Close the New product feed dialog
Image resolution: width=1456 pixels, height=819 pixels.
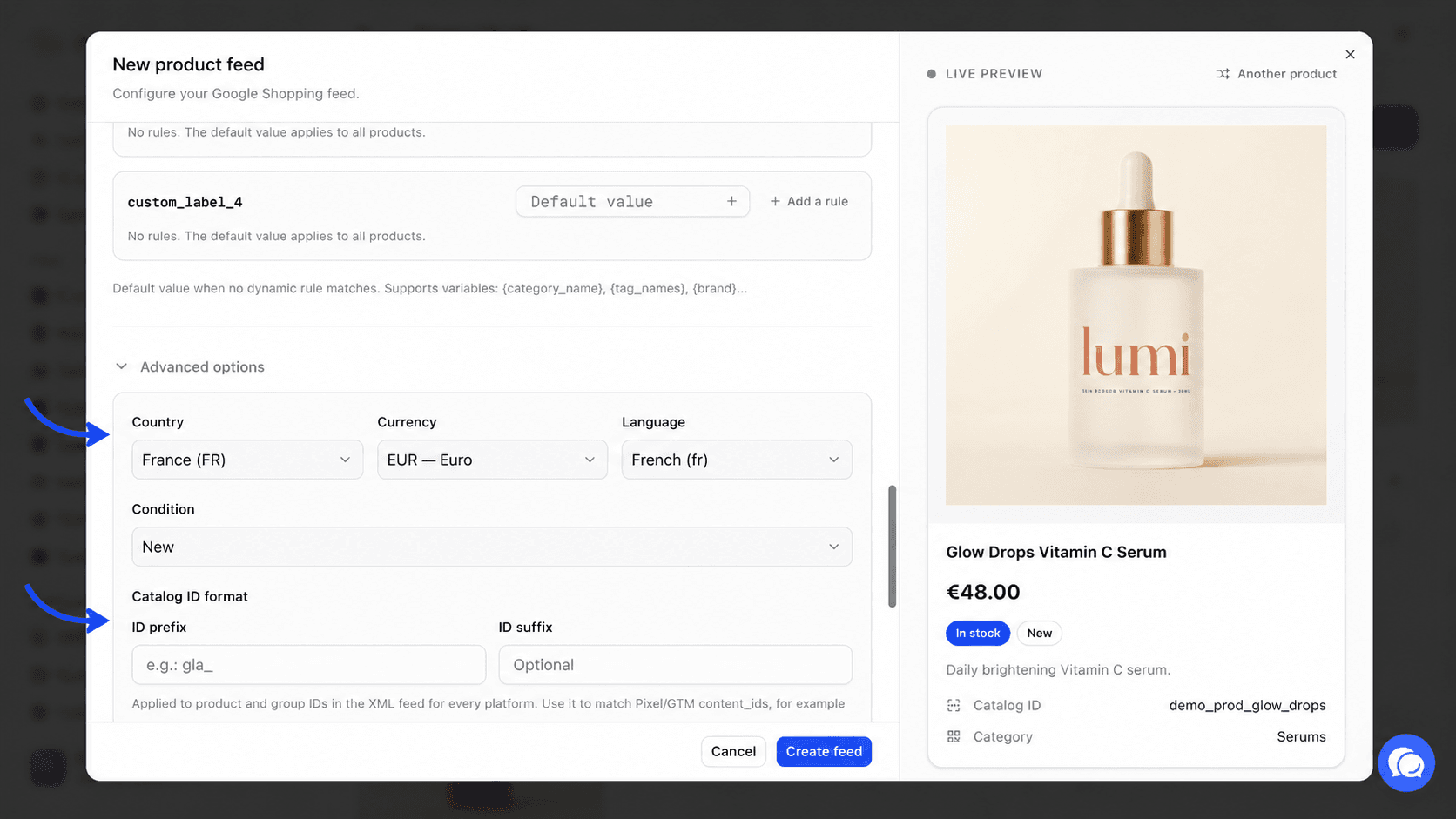[1350, 54]
